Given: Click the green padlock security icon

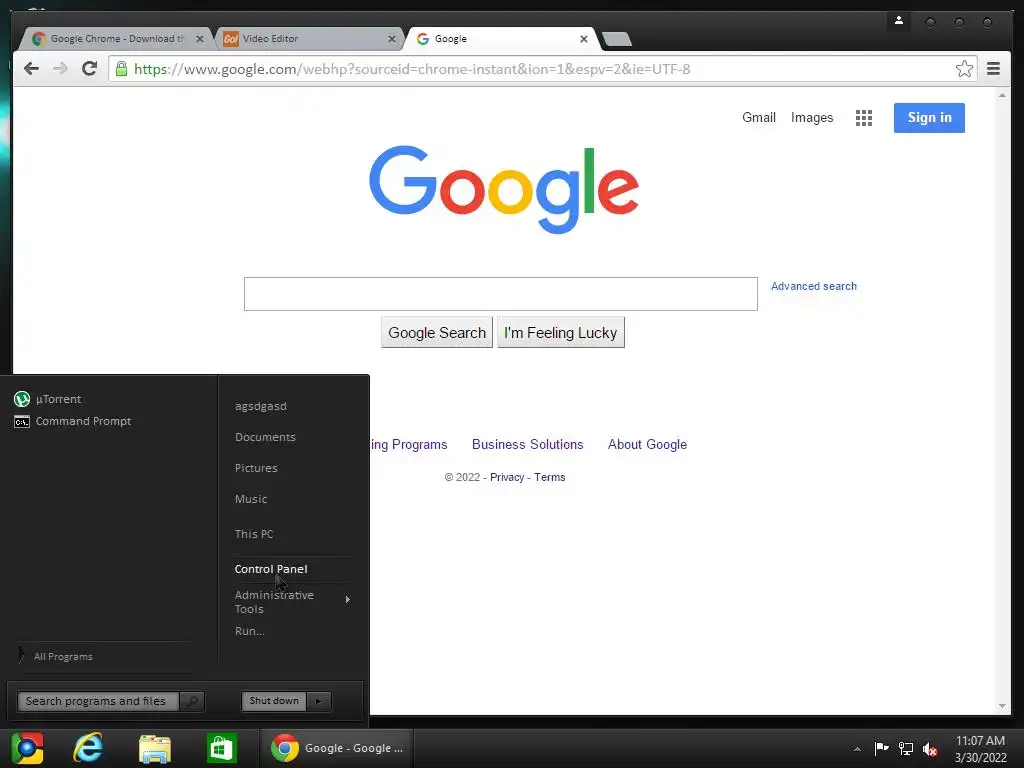Looking at the screenshot, I should [x=121, y=69].
